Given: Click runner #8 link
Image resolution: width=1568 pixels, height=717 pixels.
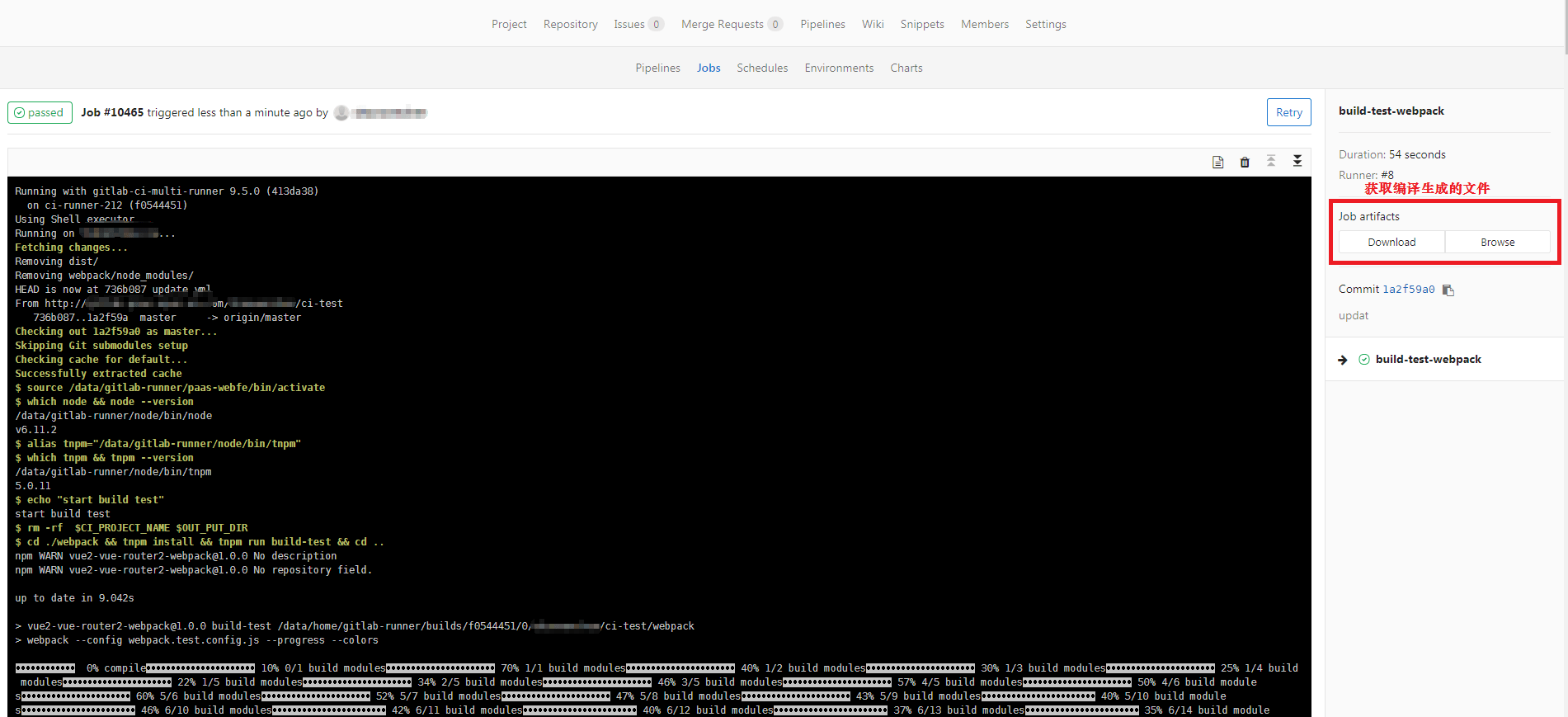Looking at the screenshot, I should coord(1387,175).
